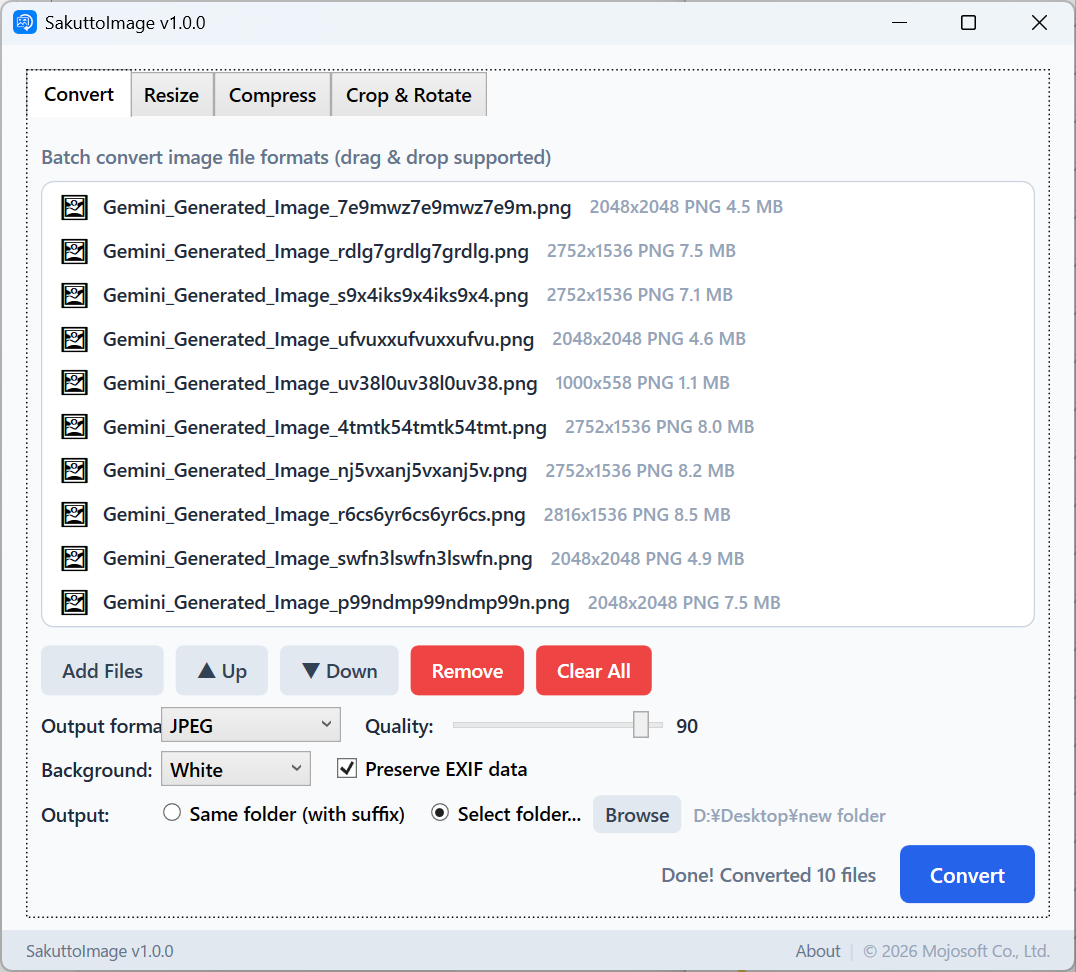Image resolution: width=1076 pixels, height=972 pixels.
Task: Click image icon beside r6cs6yr6cs6yr6cs.png
Action: tap(74, 515)
